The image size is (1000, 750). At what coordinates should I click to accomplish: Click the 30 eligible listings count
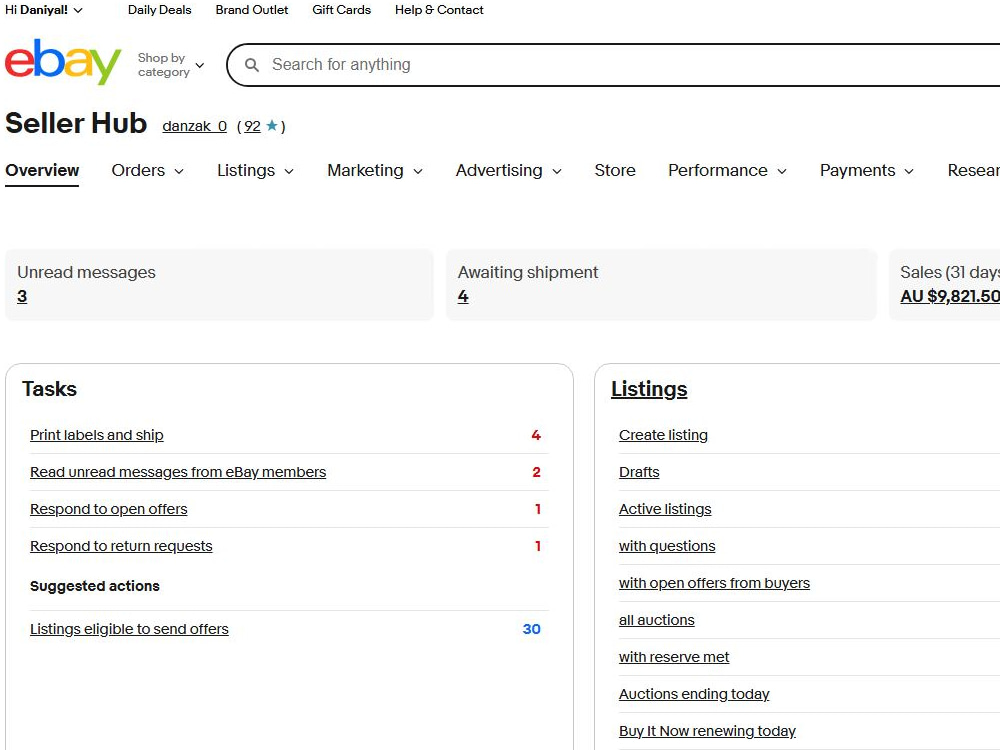tap(531, 629)
